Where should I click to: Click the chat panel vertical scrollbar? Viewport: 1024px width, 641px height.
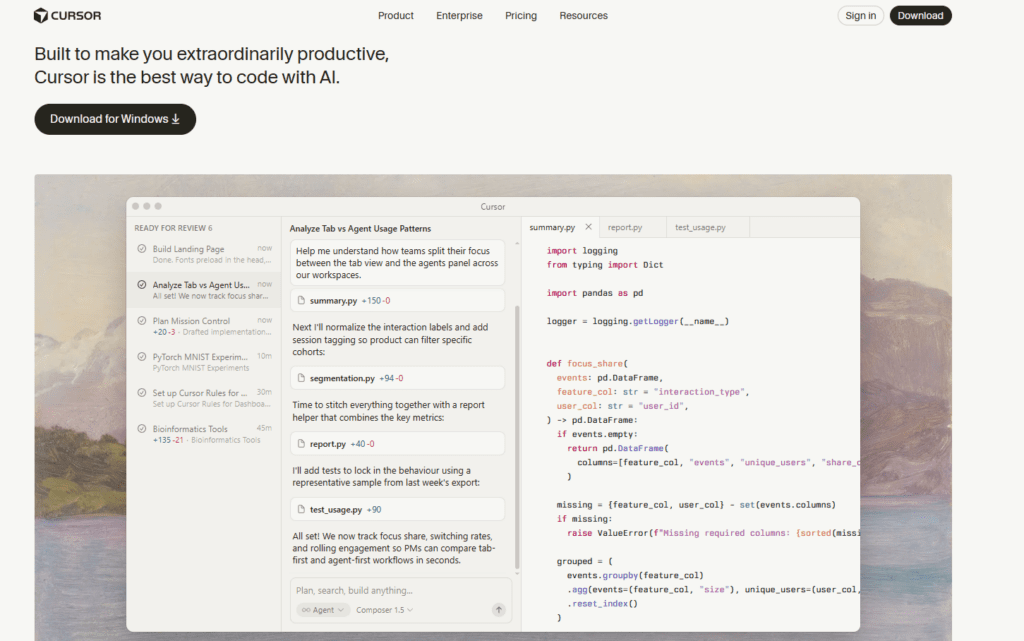(x=517, y=435)
